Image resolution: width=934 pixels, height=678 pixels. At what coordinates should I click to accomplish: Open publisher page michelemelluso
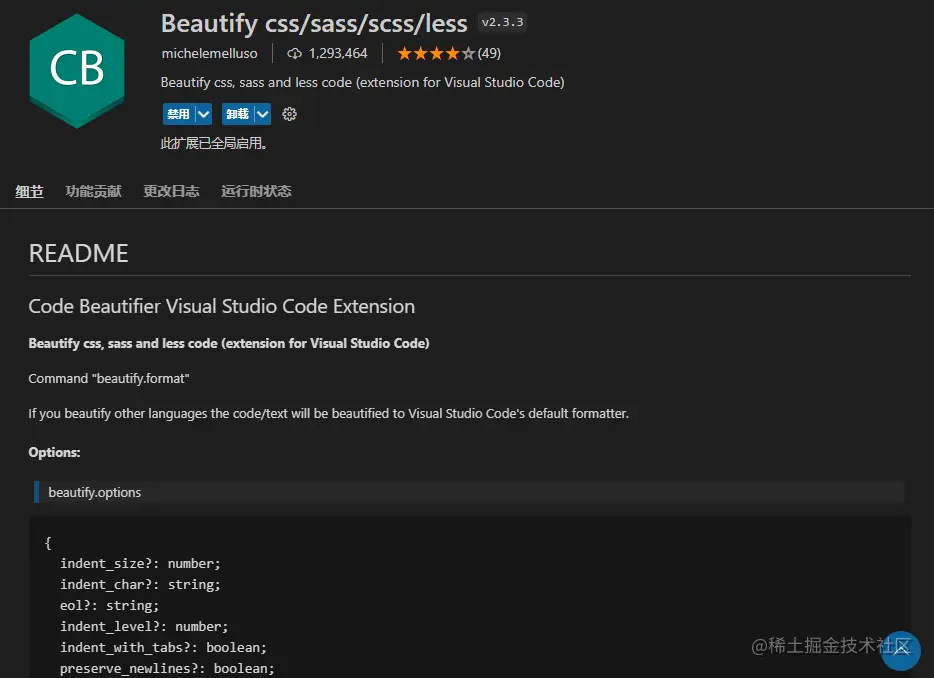(210, 53)
